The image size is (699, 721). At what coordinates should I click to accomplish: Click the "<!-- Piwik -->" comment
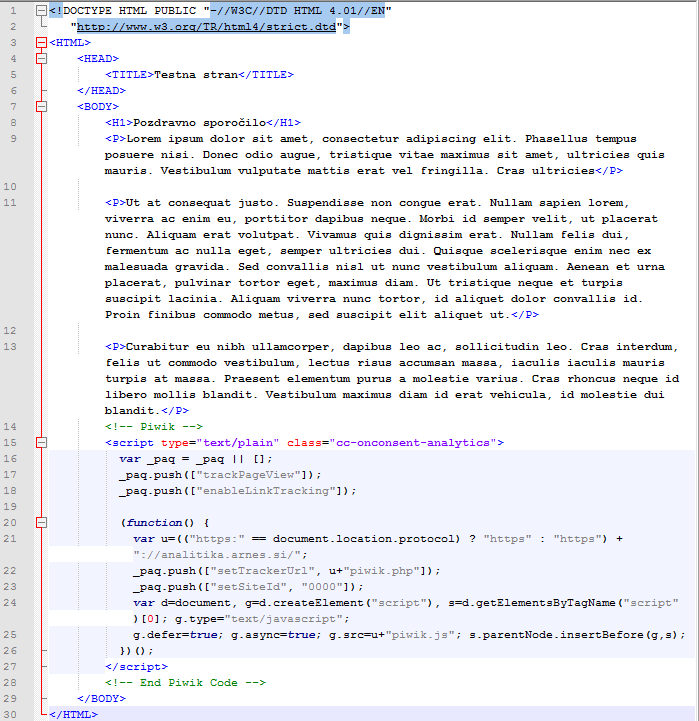click(154, 427)
